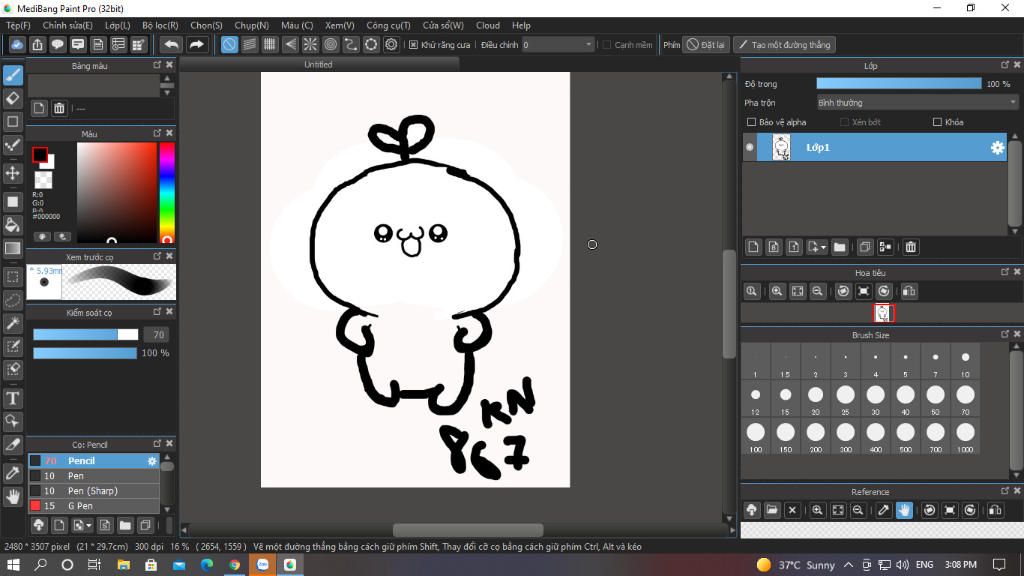
Task: Open Chrome from the taskbar
Action: click(234, 564)
